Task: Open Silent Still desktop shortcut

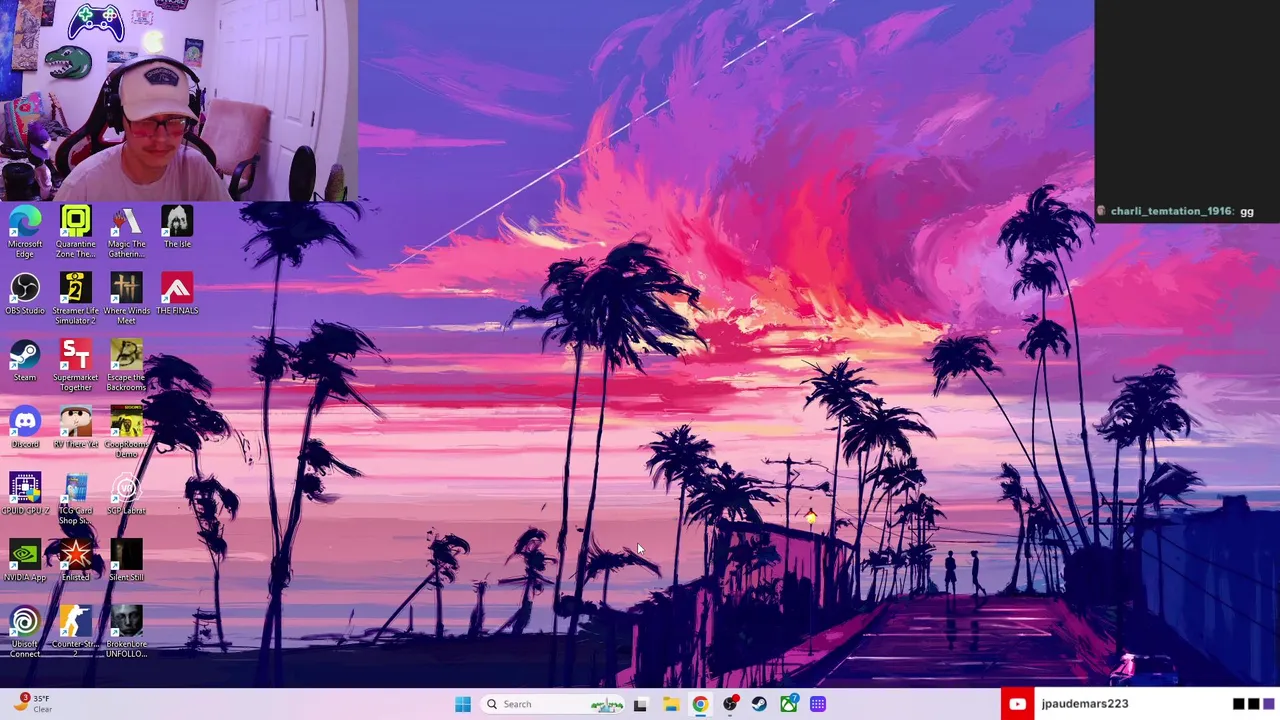Action: [126, 561]
